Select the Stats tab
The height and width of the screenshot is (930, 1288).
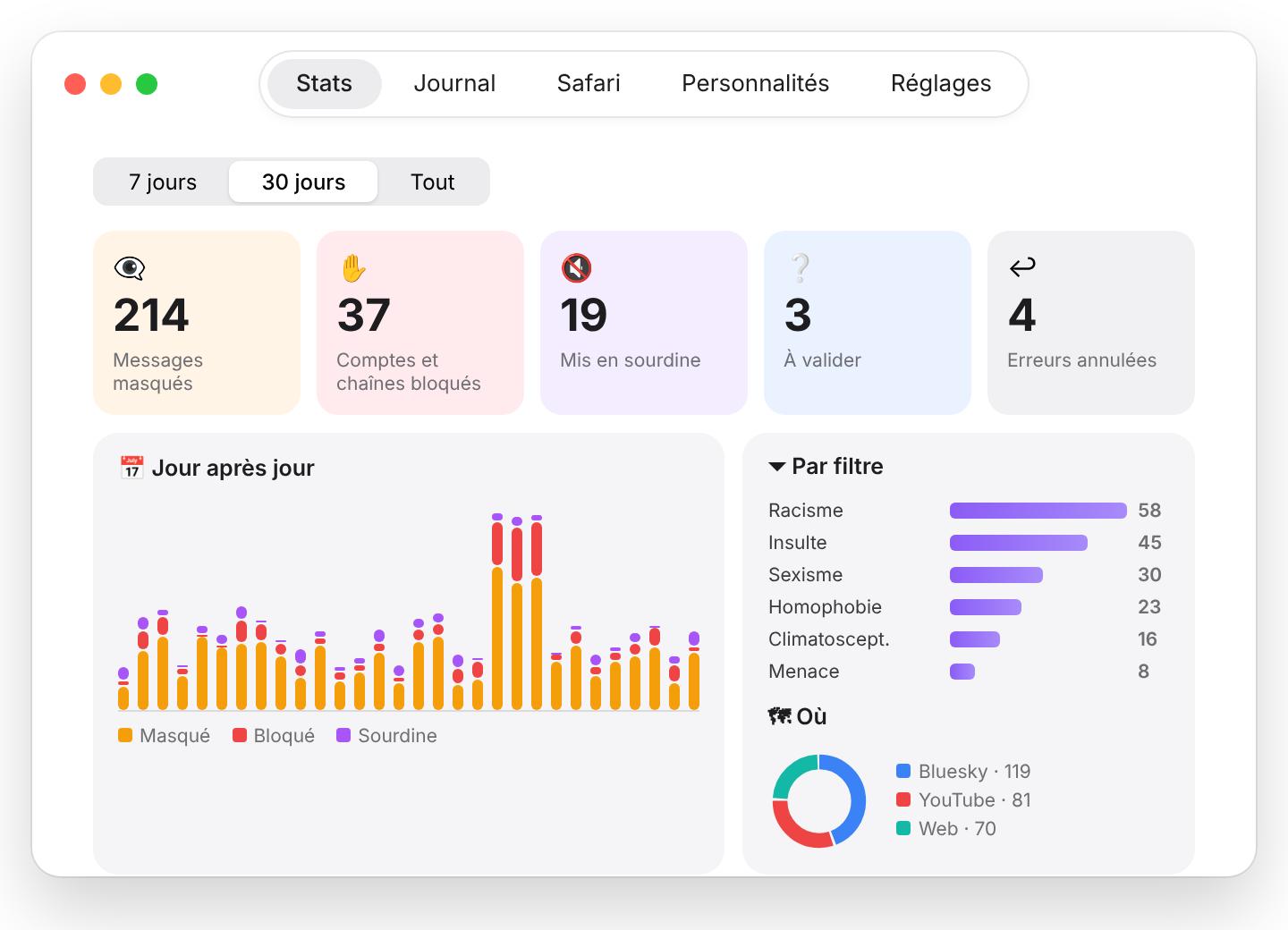pos(325,84)
